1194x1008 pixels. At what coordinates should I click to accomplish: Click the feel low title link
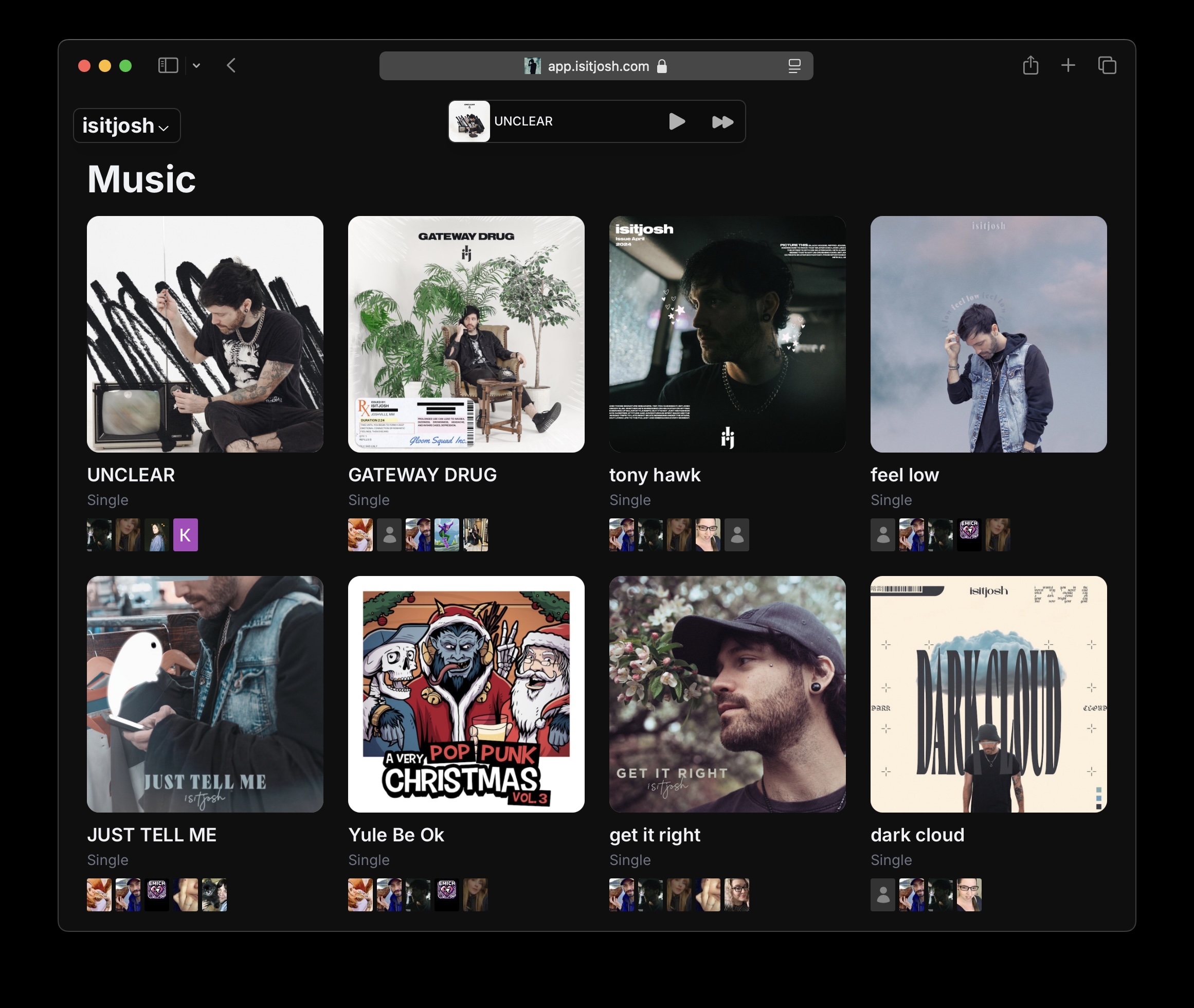(x=904, y=475)
